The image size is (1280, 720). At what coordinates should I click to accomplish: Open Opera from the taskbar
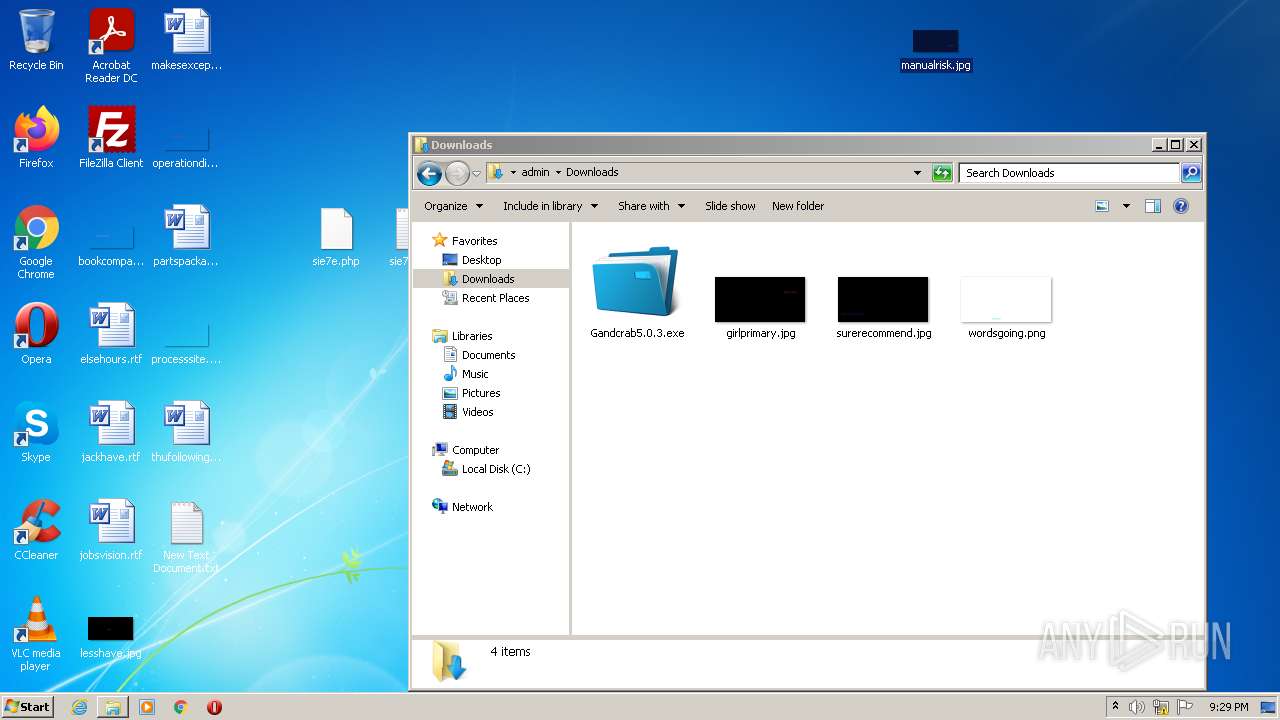(214, 707)
